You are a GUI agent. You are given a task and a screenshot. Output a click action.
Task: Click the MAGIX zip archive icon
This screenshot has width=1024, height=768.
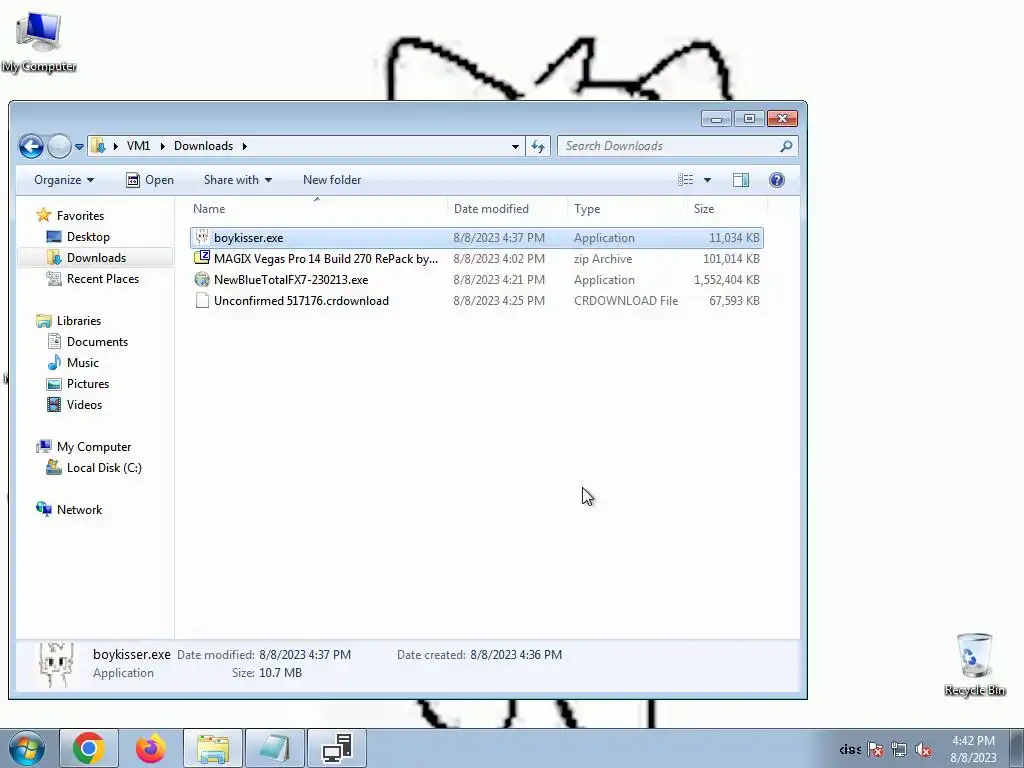(x=202, y=259)
